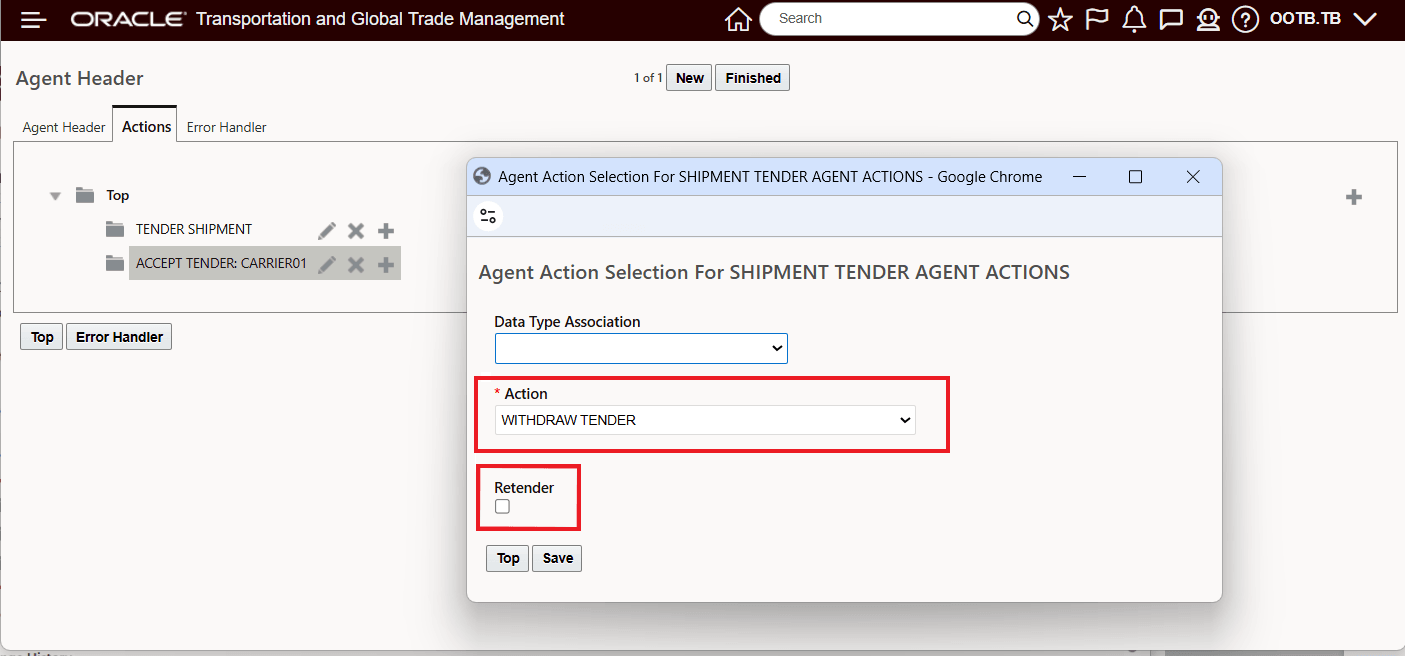This screenshot has width=1405, height=656.
Task: Click the search magnifier icon
Action: coord(1025,19)
